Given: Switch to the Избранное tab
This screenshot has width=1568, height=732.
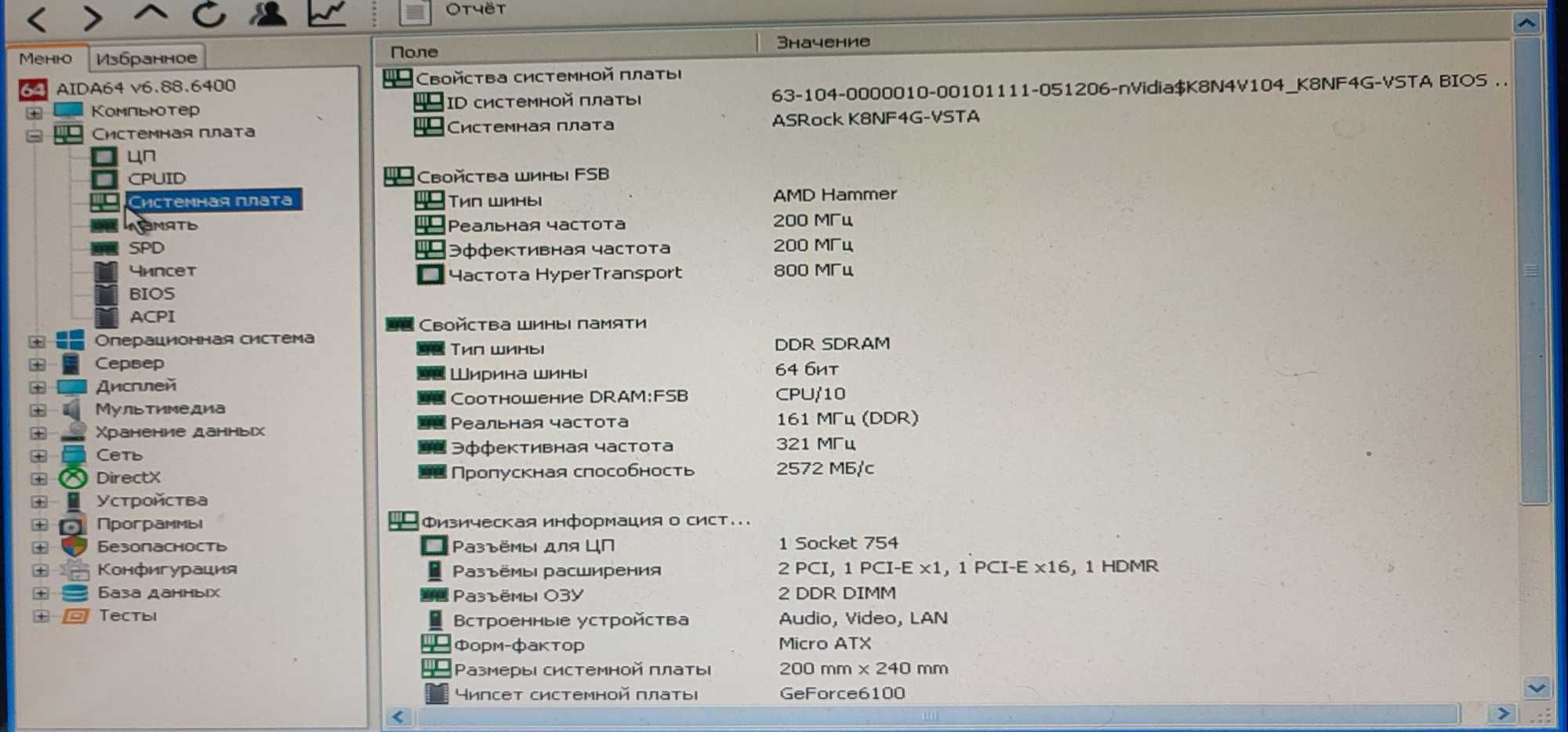Looking at the screenshot, I should (147, 58).
